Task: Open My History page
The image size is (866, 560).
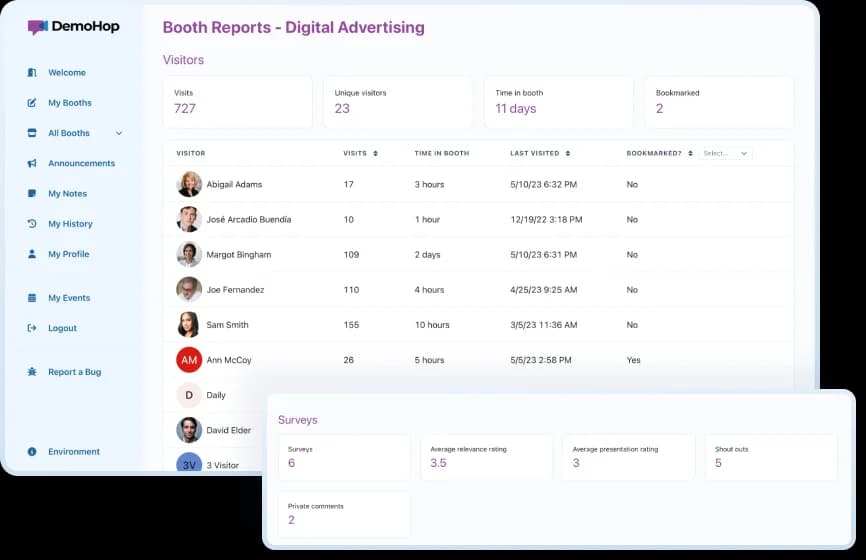Action: coord(70,224)
